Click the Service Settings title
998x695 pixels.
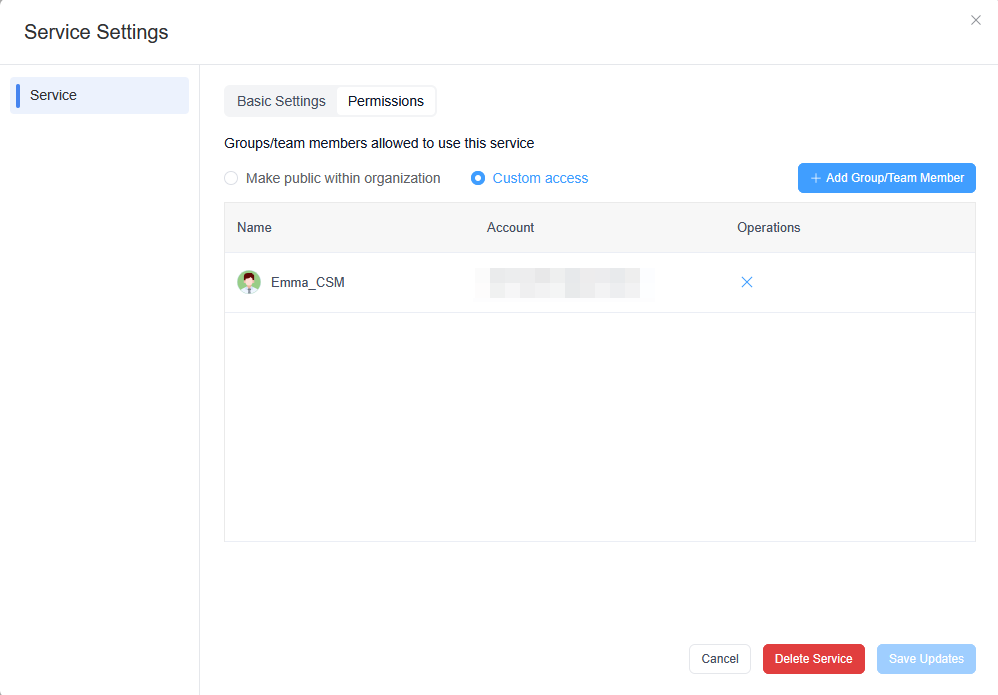(x=96, y=32)
